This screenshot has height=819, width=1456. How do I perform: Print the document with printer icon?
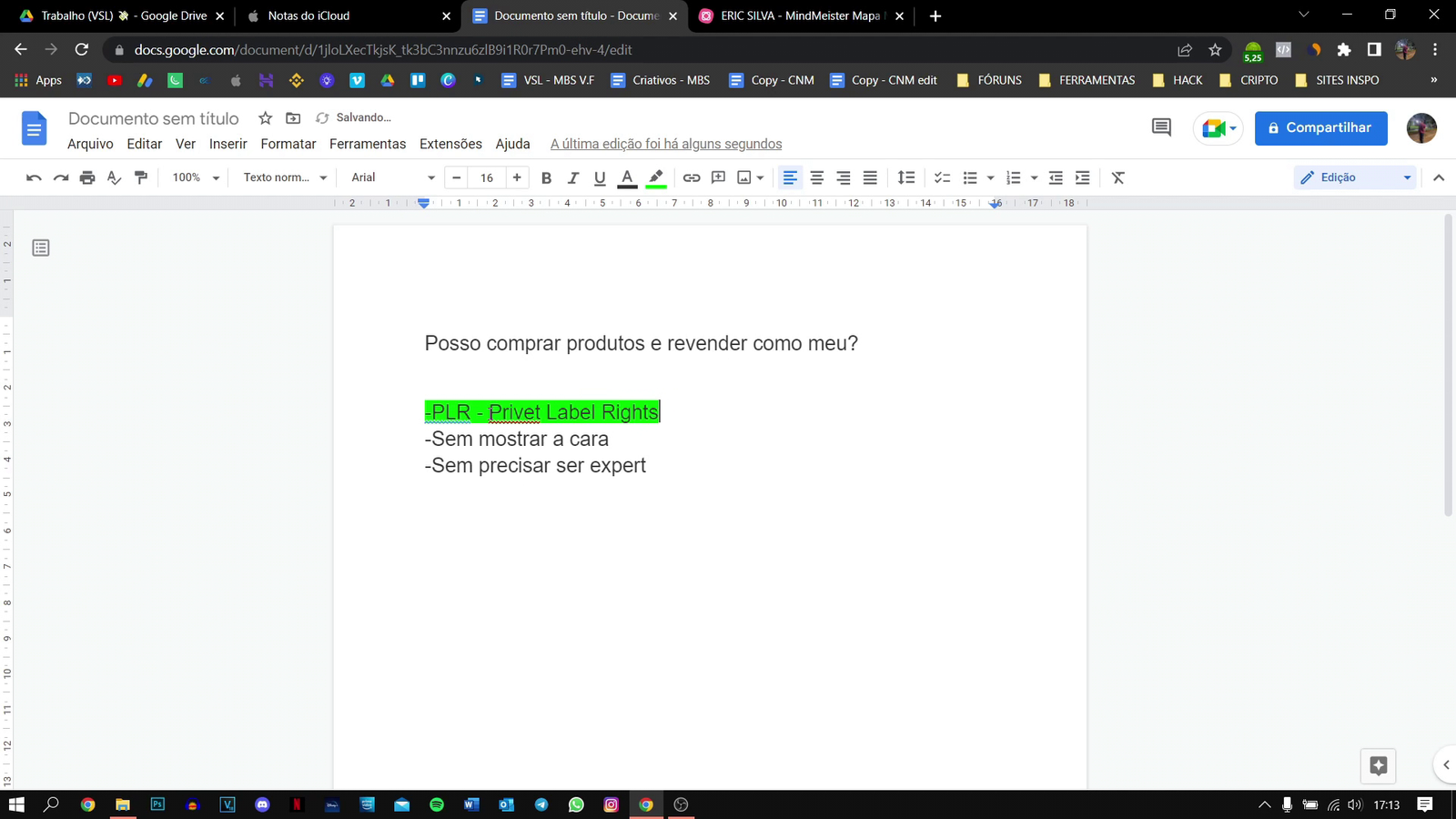coord(87,177)
